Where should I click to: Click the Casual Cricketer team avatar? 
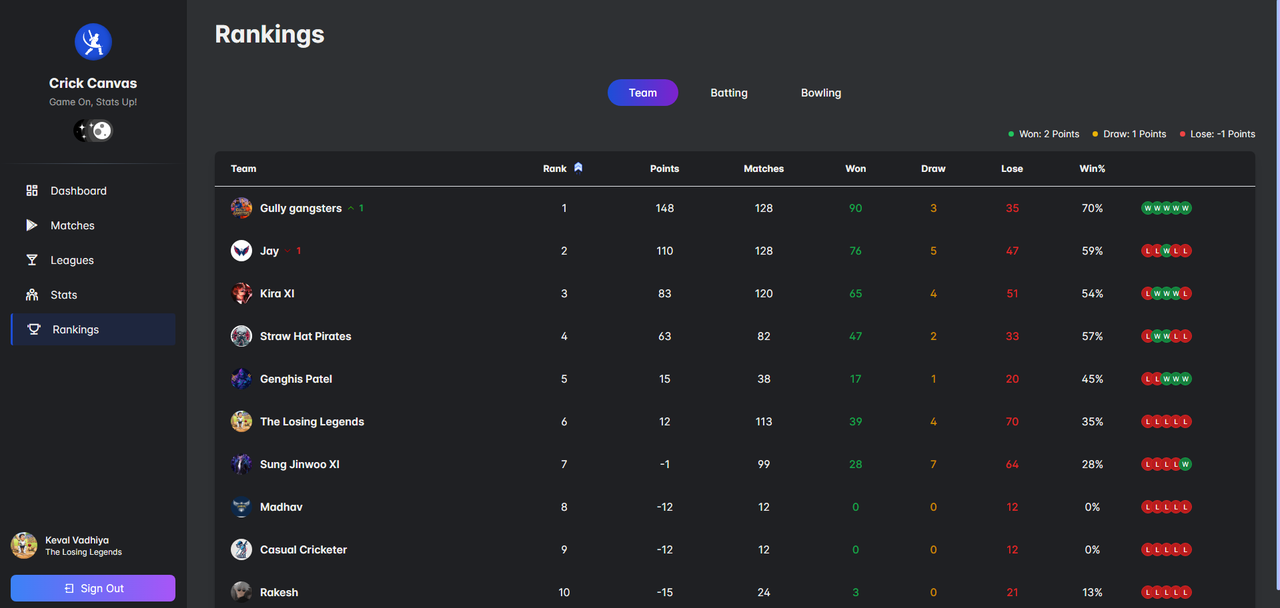242,550
